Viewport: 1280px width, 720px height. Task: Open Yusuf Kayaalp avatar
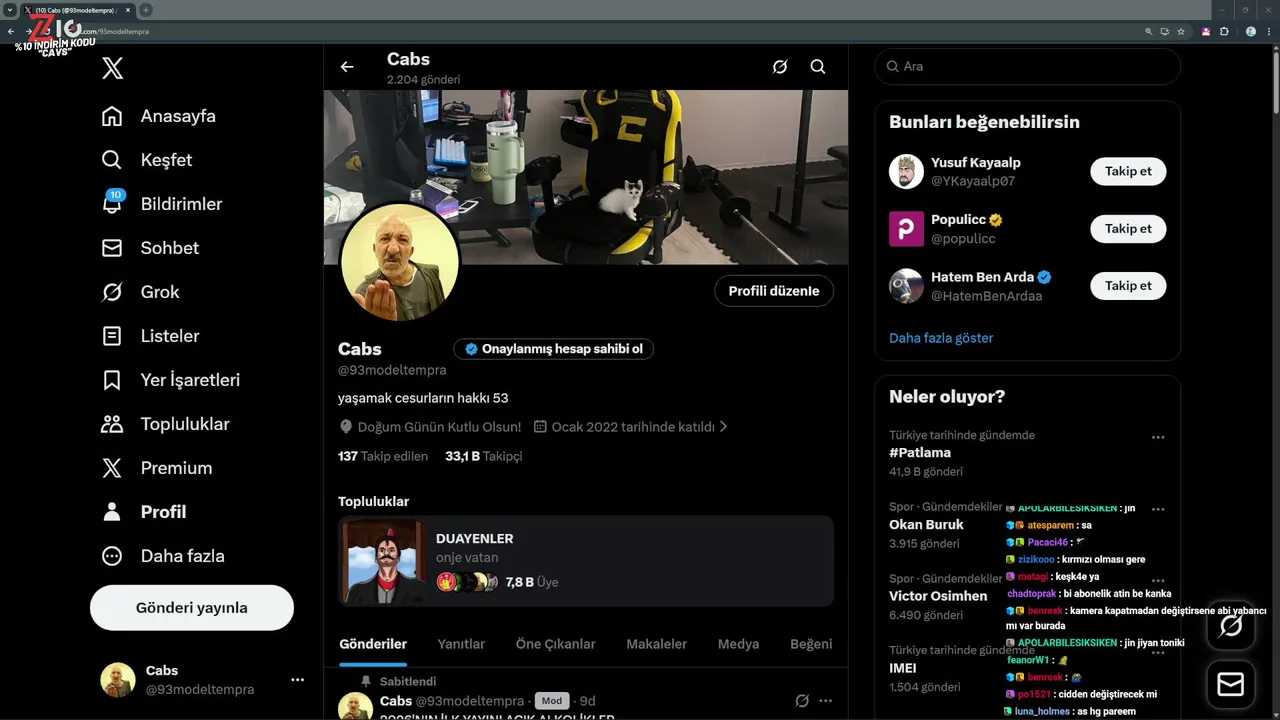point(906,171)
